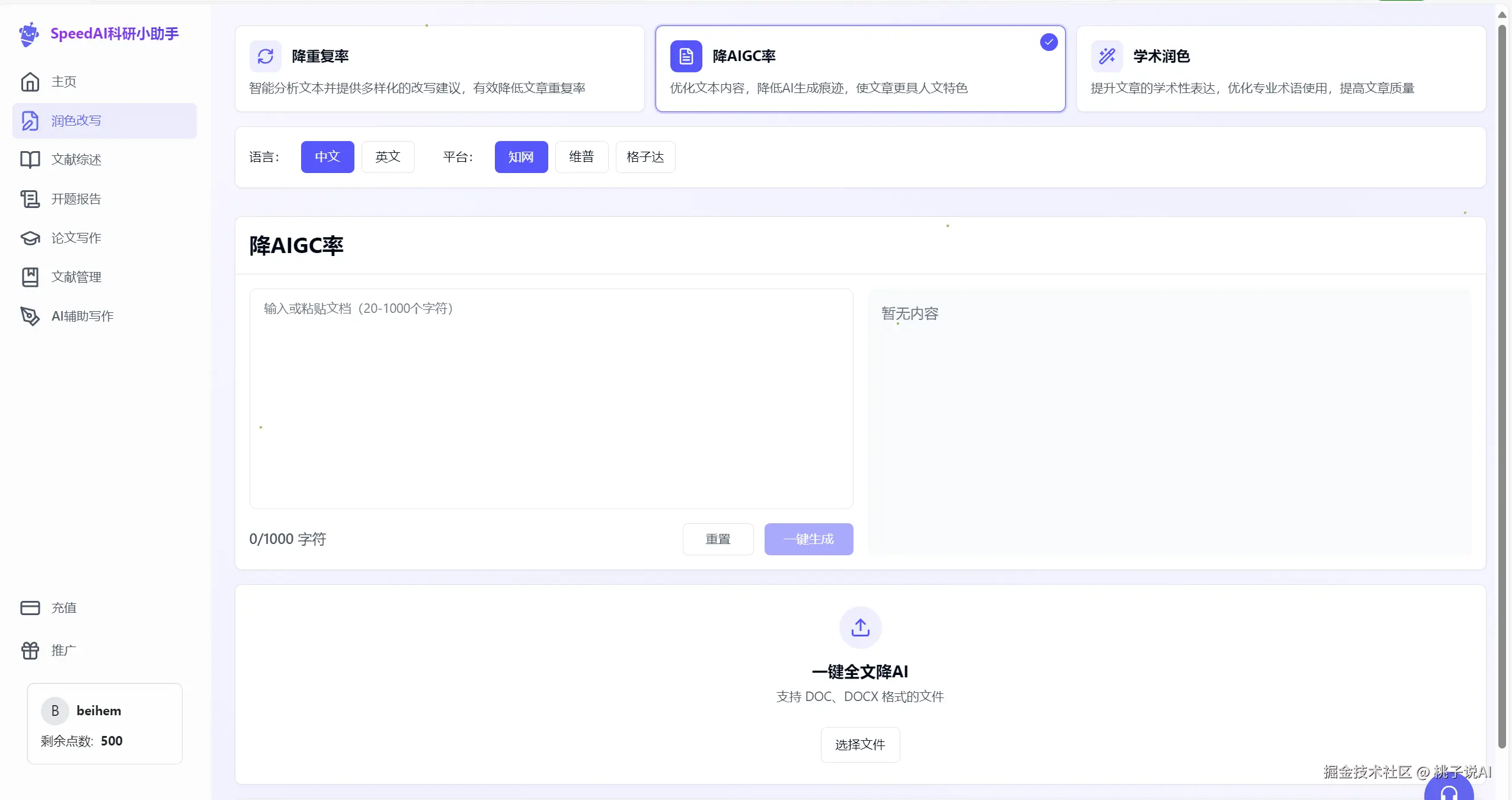Switch to the 降重复率 mode card
The width and height of the screenshot is (1512, 800).
point(439,69)
